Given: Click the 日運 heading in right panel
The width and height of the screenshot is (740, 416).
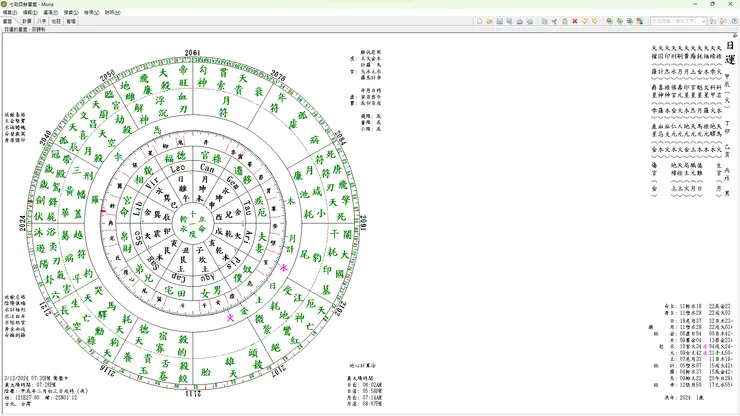Looking at the screenshot, I should click(x=729, y=46).
